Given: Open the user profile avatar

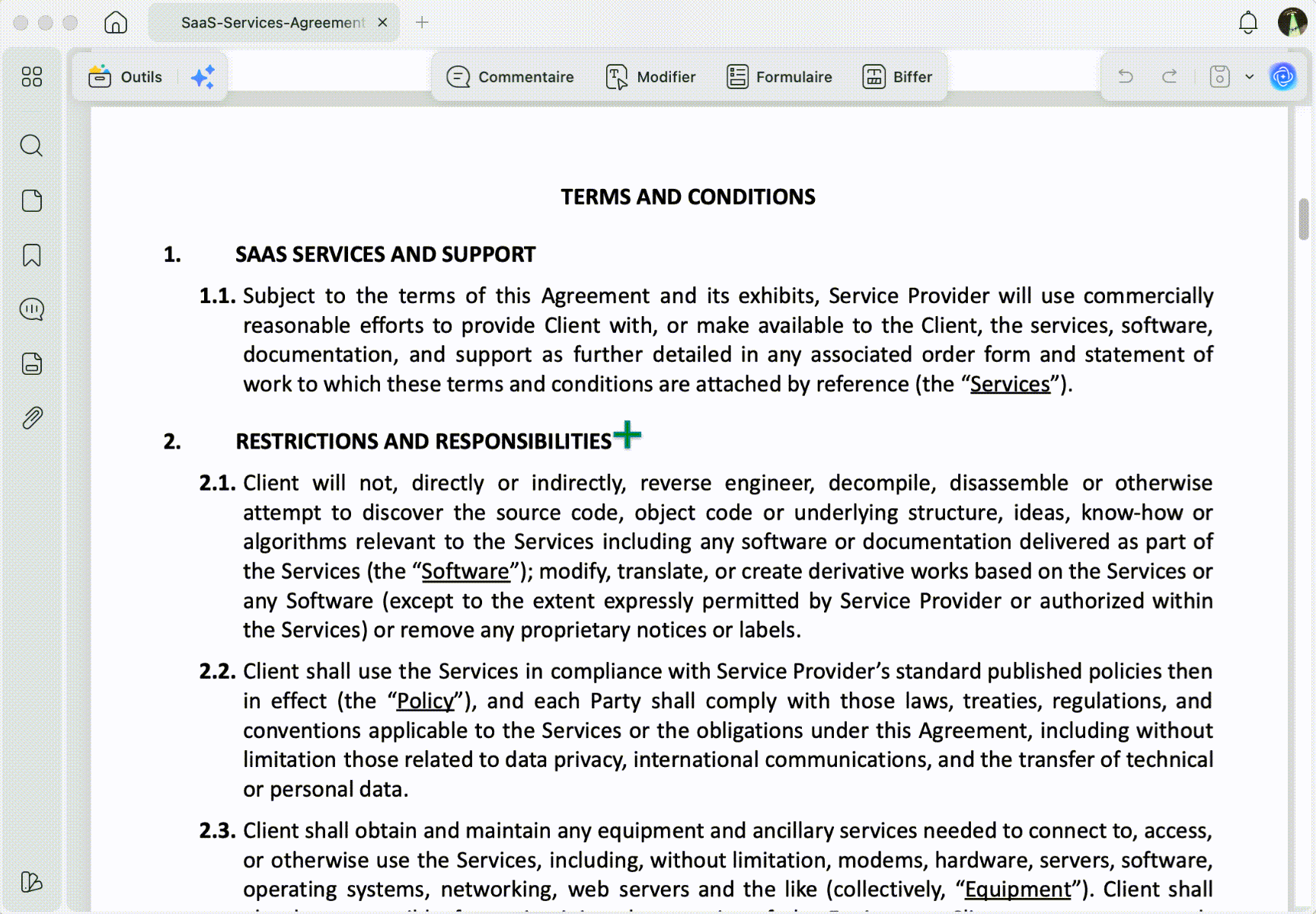Looking at the screenshot, I should click(1292, 22).
